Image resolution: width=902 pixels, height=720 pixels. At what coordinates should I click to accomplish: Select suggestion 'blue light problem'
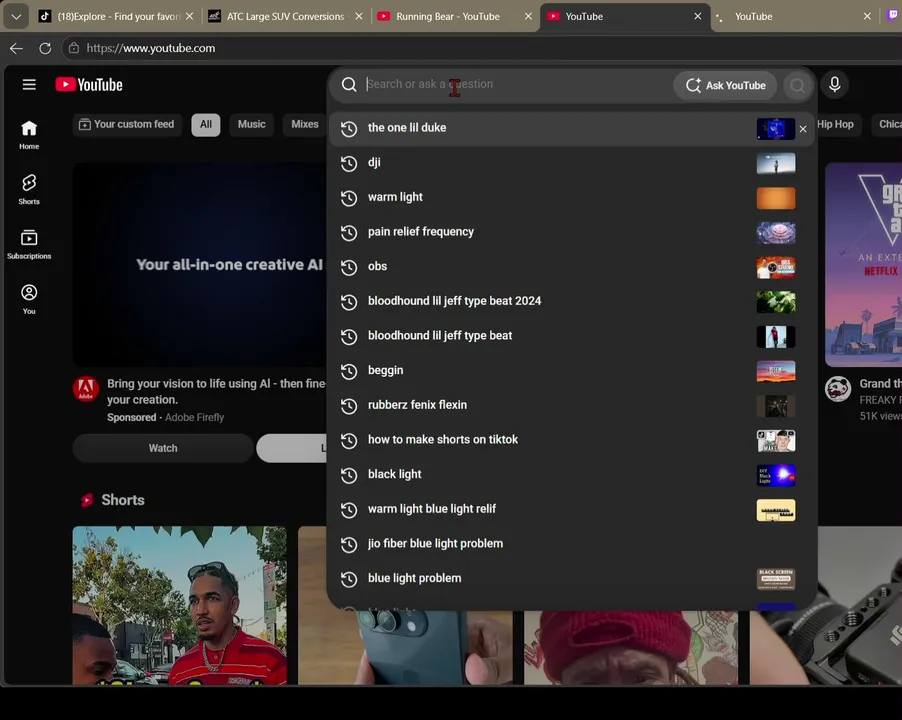coord(572,579)
